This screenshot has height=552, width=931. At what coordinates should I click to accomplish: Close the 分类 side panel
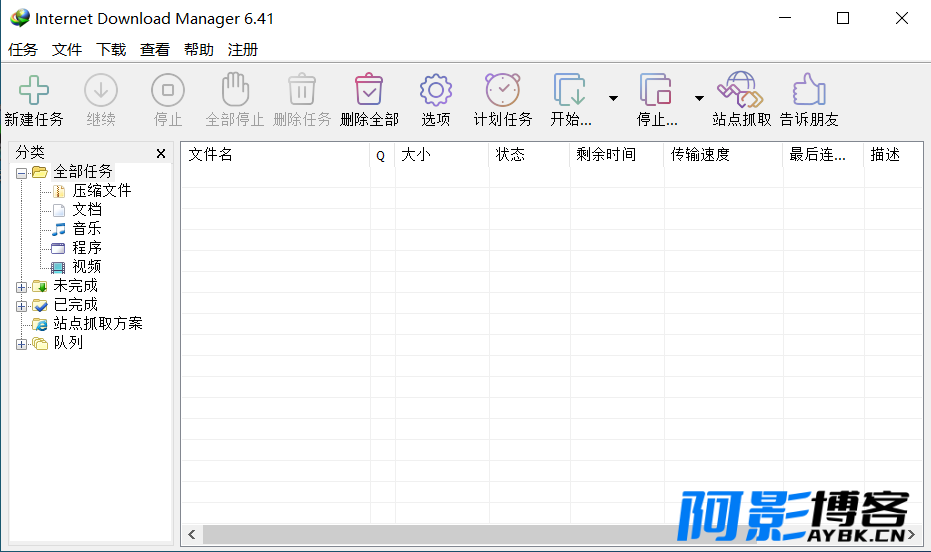pos(161,154)
